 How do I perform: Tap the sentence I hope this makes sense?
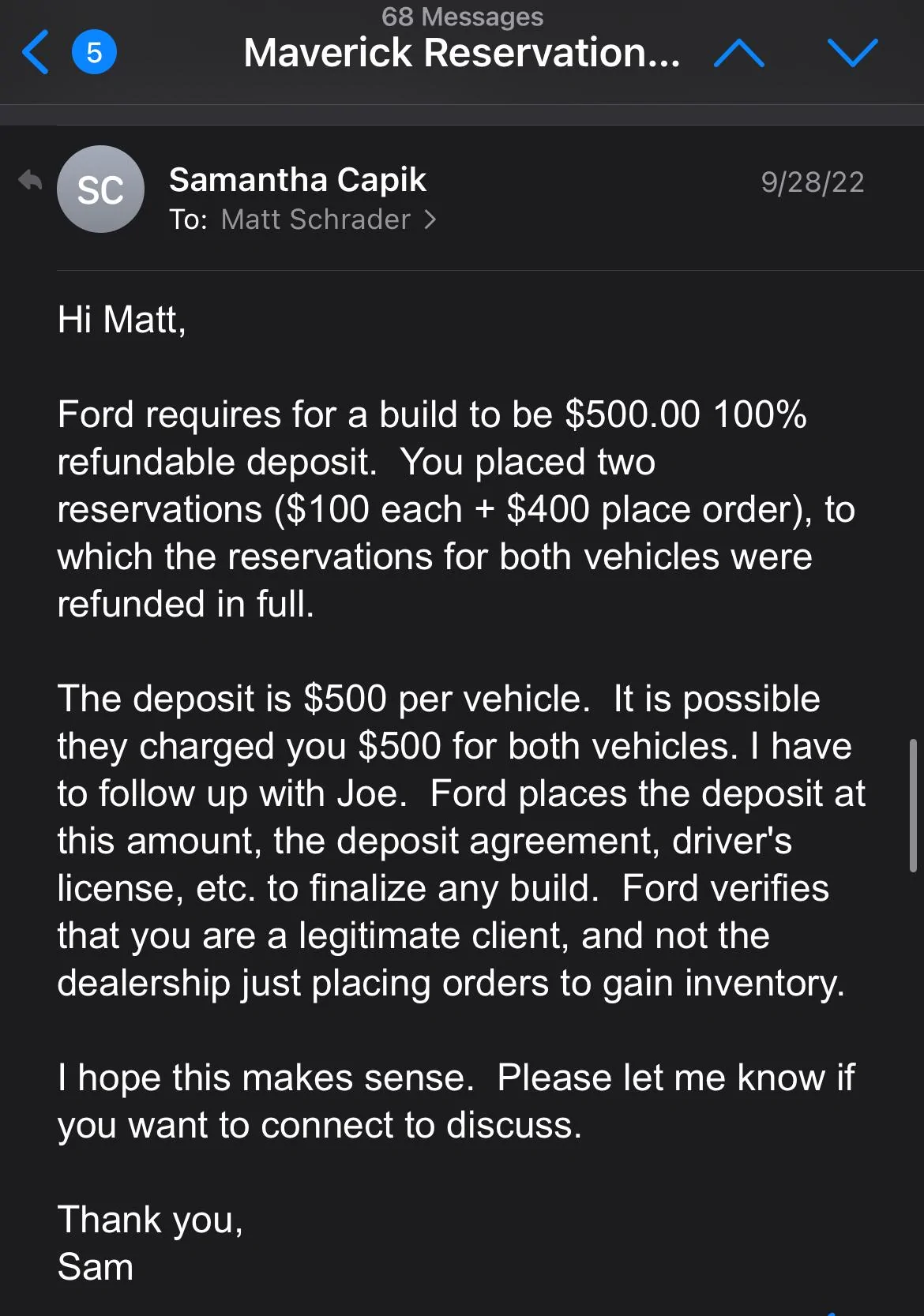point(265,1078)
